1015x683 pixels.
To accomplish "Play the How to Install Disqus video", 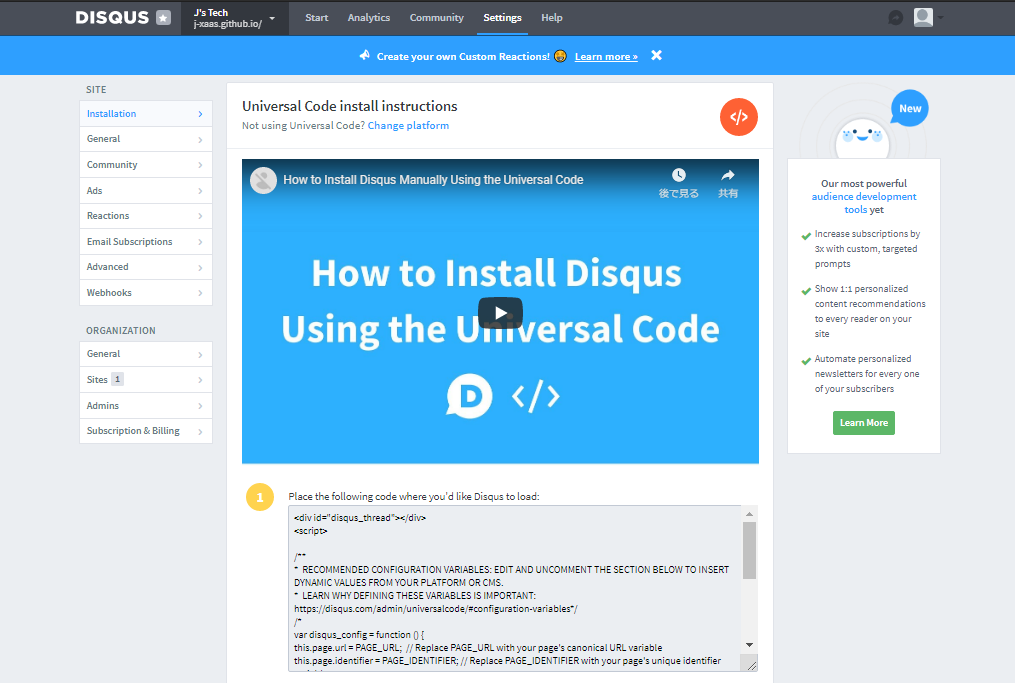I will (x=500, y=313).
